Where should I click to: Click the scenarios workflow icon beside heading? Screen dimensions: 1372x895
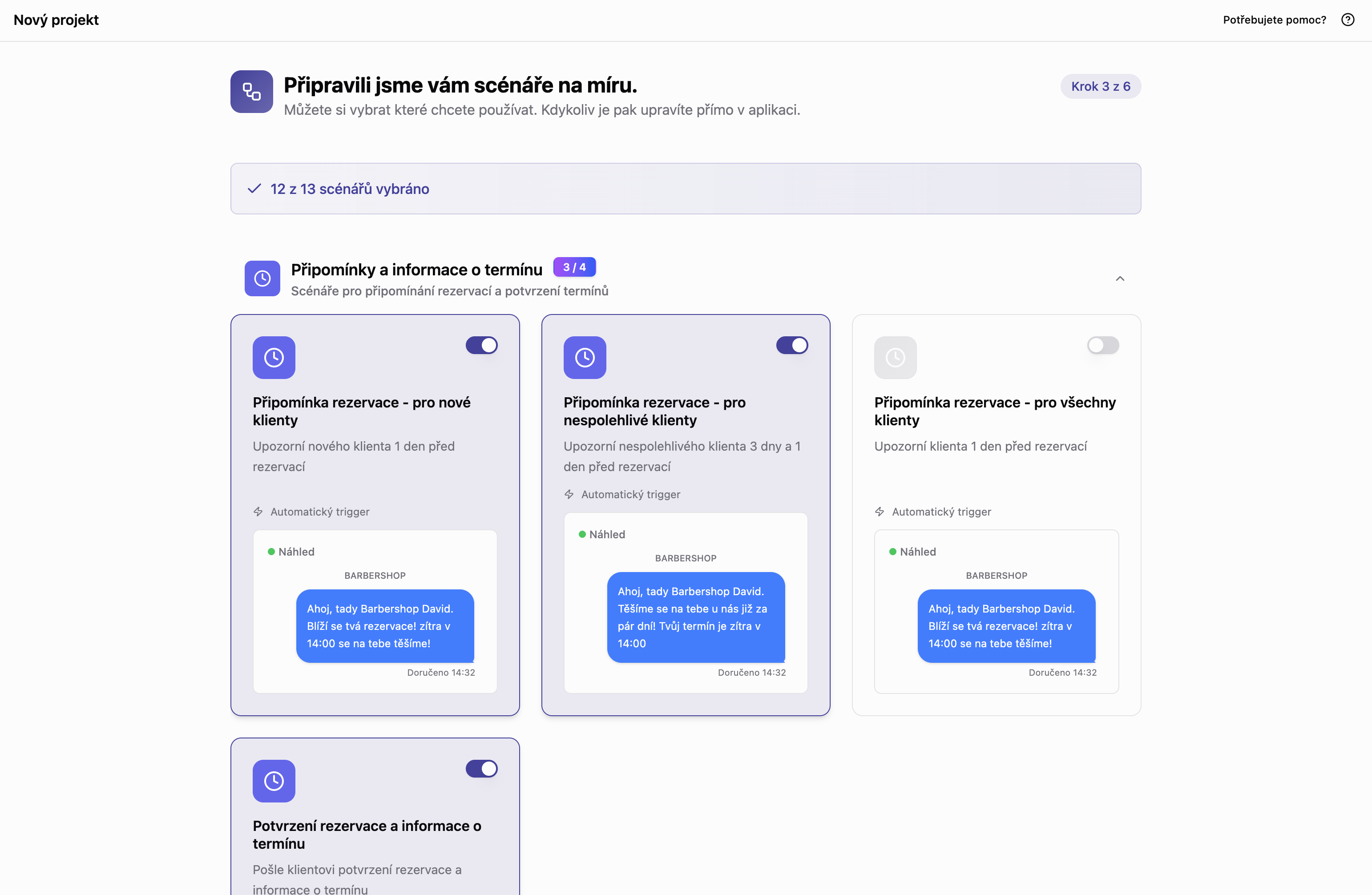tap(251, 92)
